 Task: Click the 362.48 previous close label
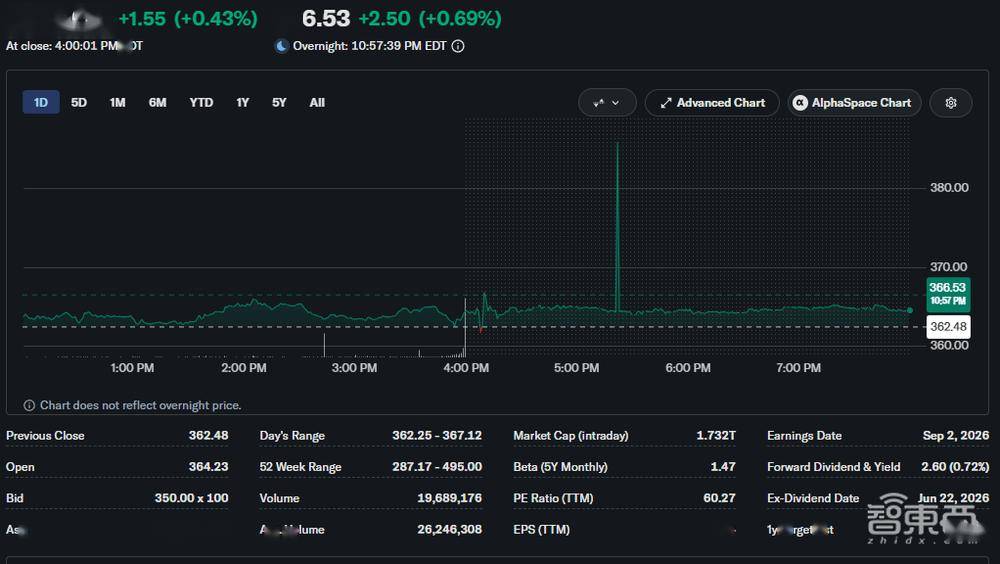coord(948,327)
